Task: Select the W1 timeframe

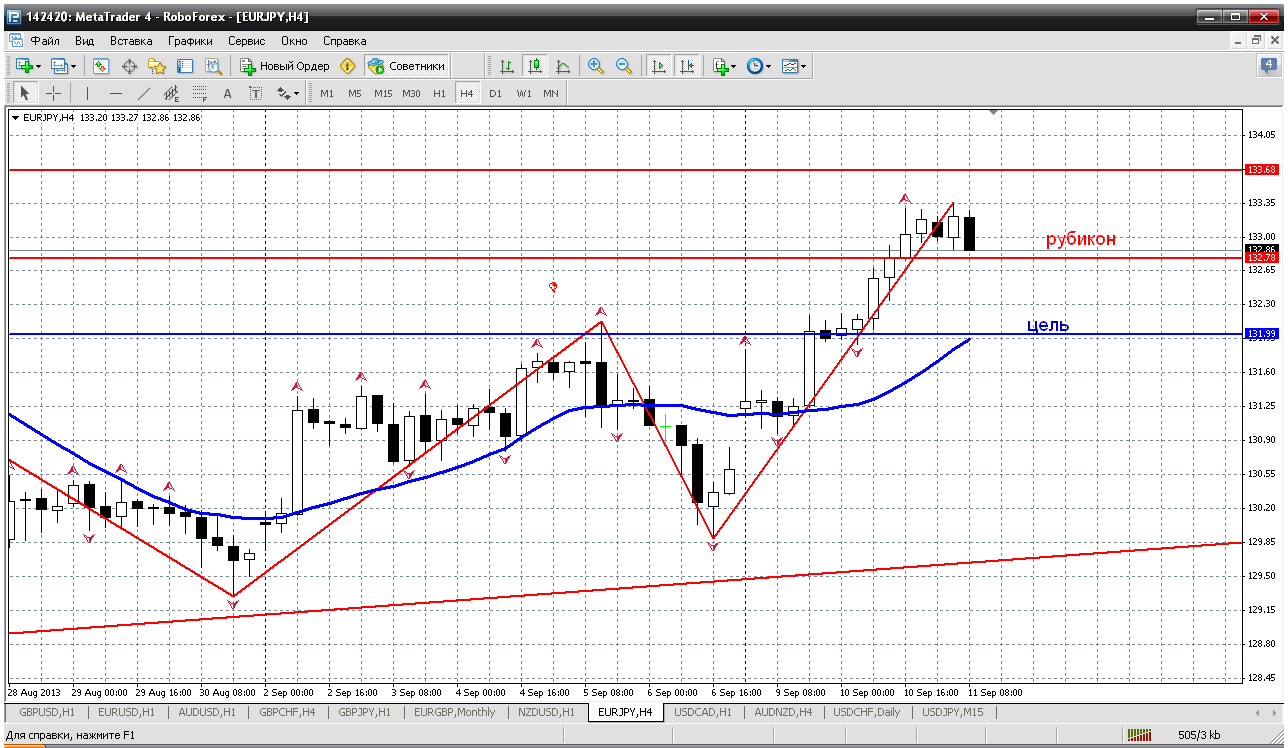Action: point(523,93)
